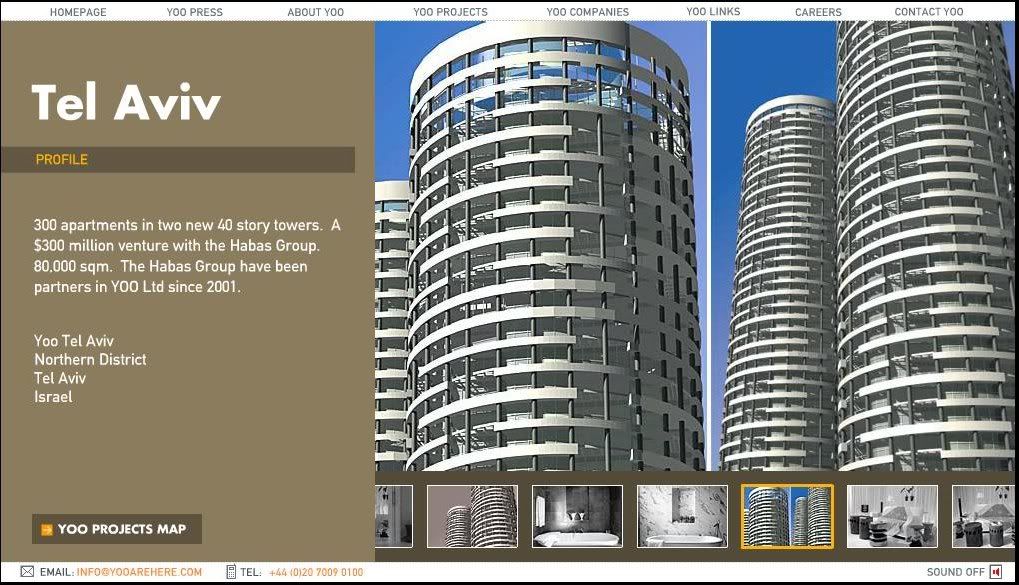Open the Careers page
This screenshot has height=585, width=1019.
[x=818, y=12]
